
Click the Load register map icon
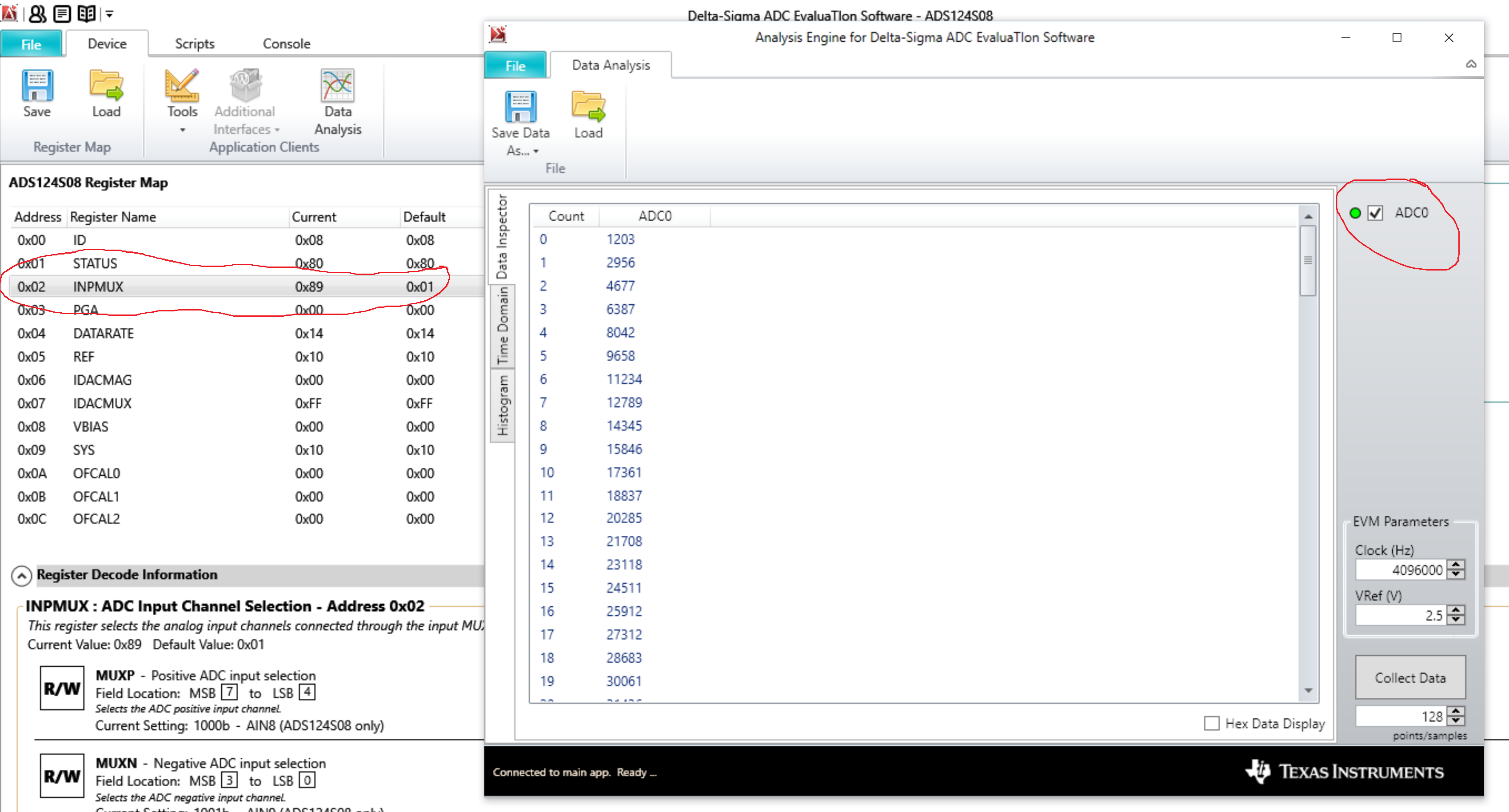tap(106, 86)
